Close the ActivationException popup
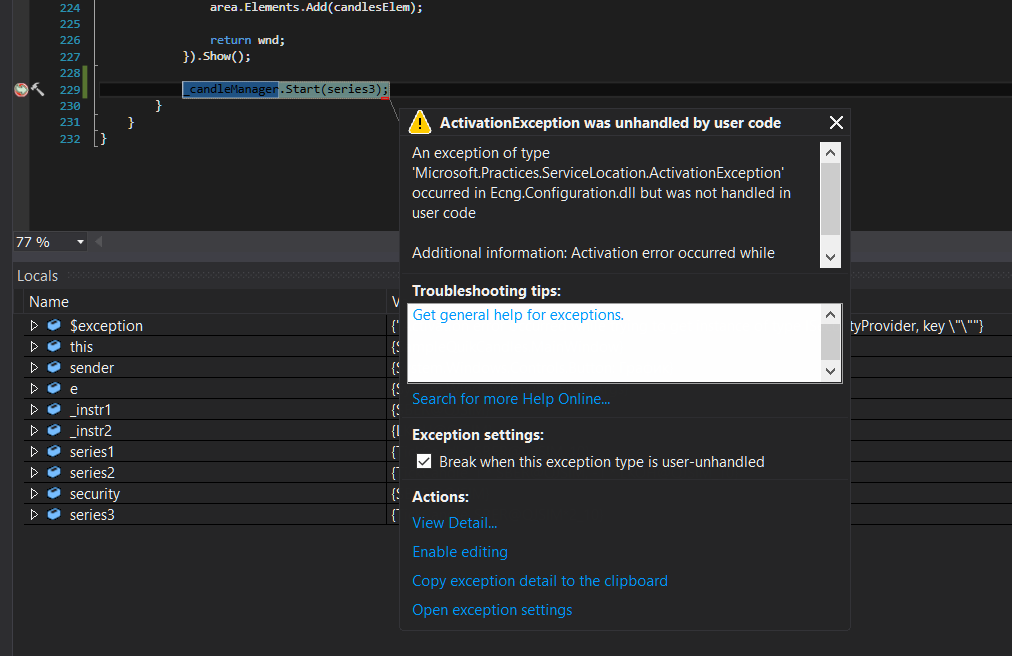Screen dimensions: 1012x656 (836, 123)
